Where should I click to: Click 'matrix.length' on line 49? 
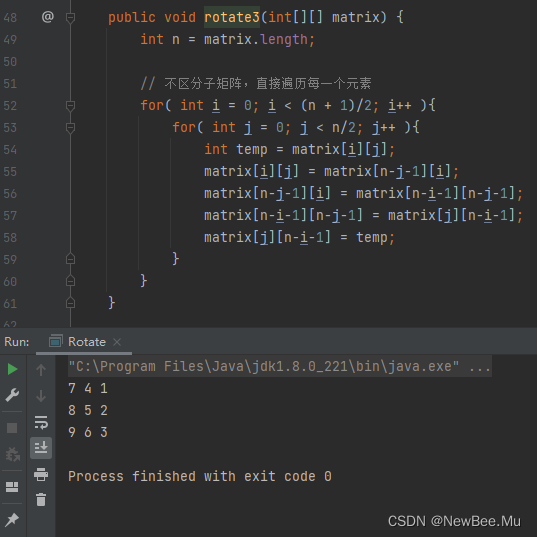(x=255, y=39)
